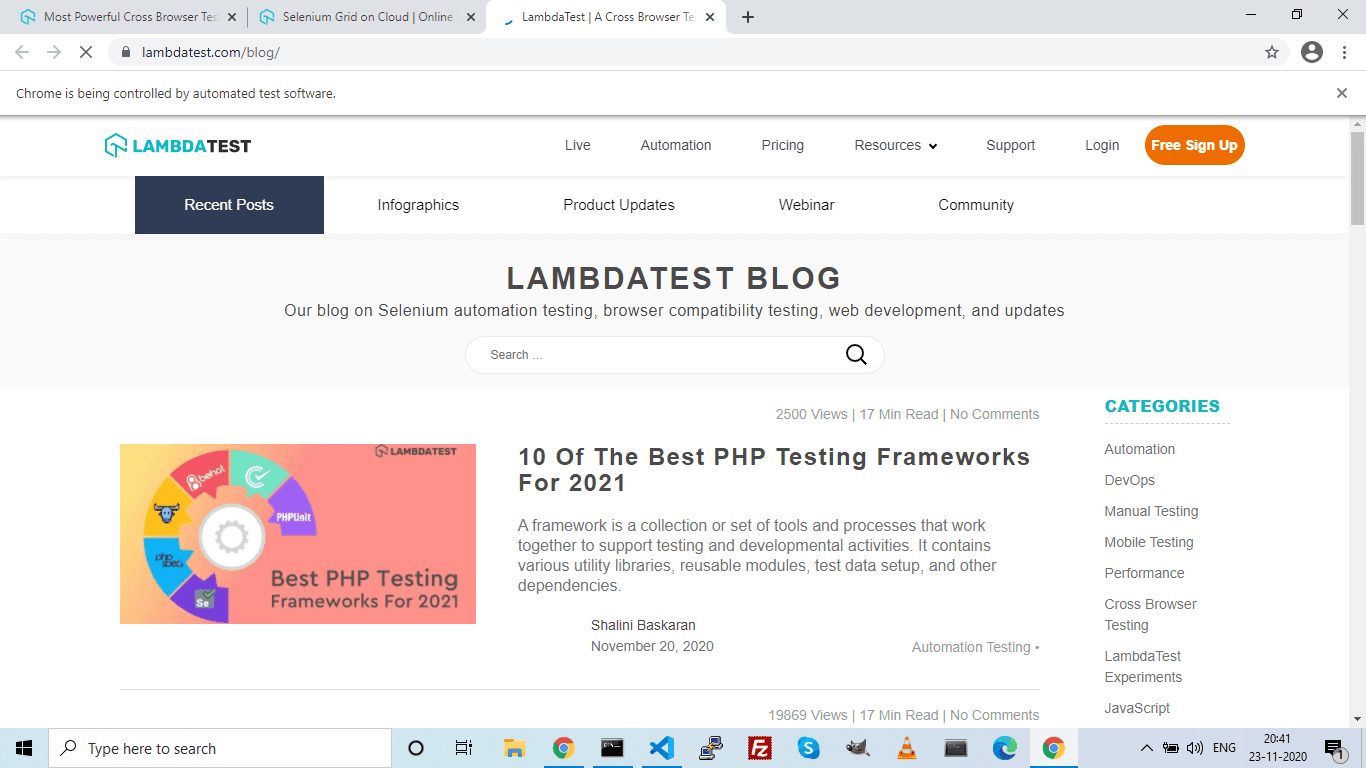Open the Infographics blog tab
The image size is (1366, 768).
click(418, 205)
